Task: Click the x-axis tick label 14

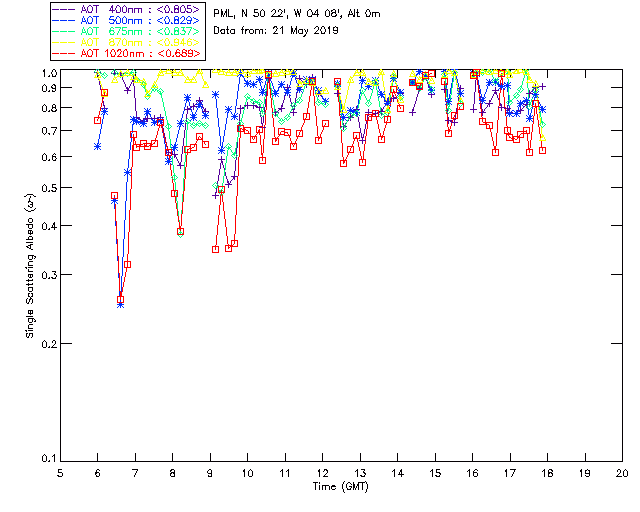Action: tap(398, 473)
